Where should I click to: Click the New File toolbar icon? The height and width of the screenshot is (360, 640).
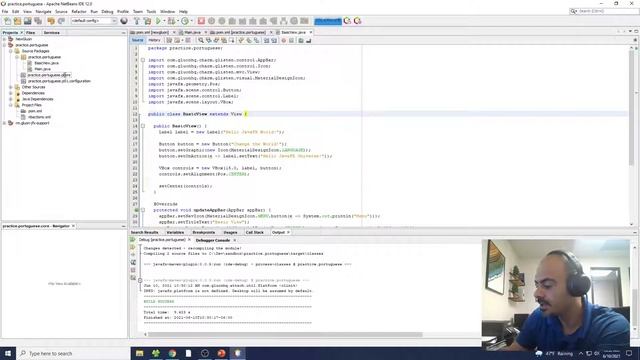pos(7,21)
